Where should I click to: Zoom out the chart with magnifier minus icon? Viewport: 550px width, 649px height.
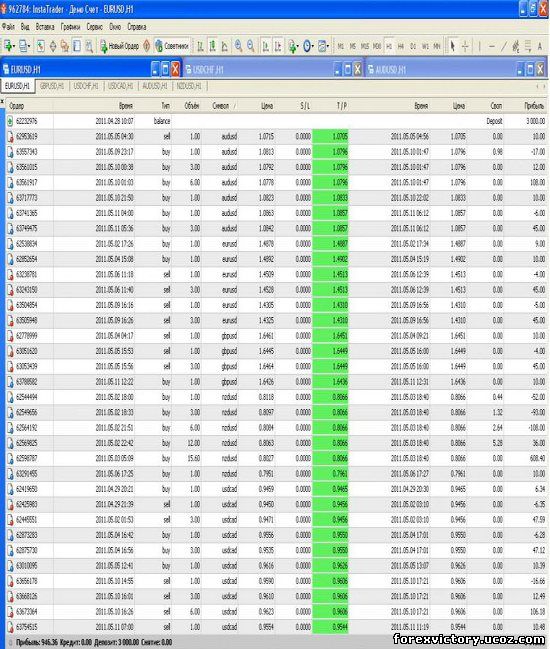point(250,46)
